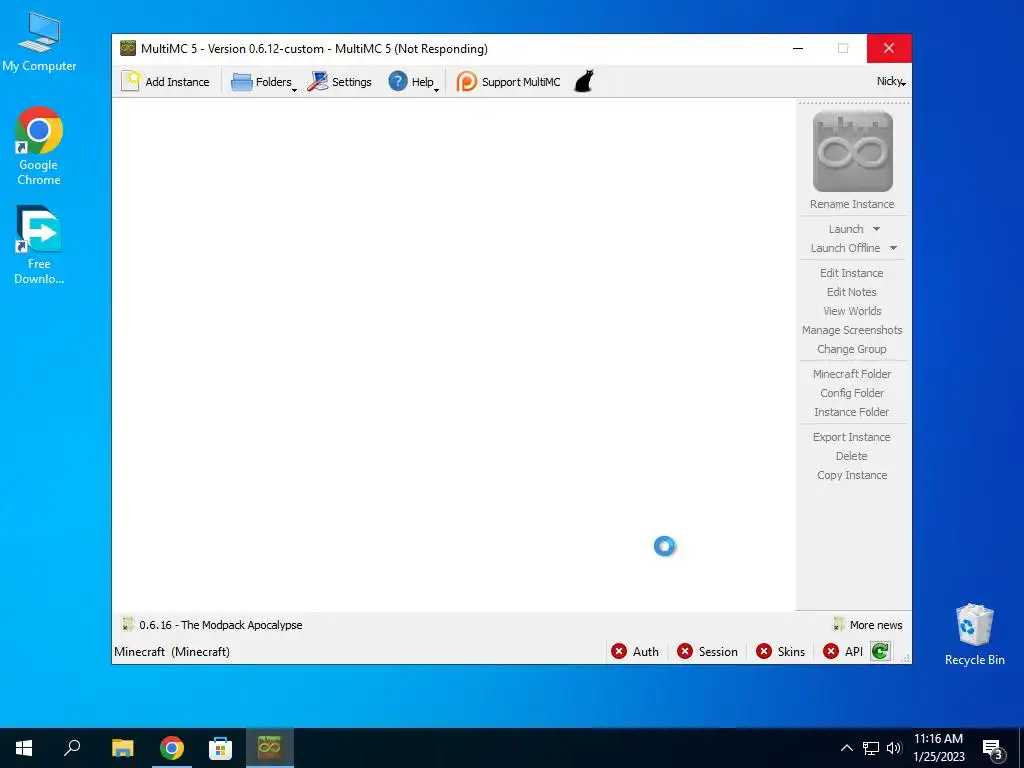Click Copy Instance
The height and width of the screenshot is (768, 1024).
tap(852, 475)
